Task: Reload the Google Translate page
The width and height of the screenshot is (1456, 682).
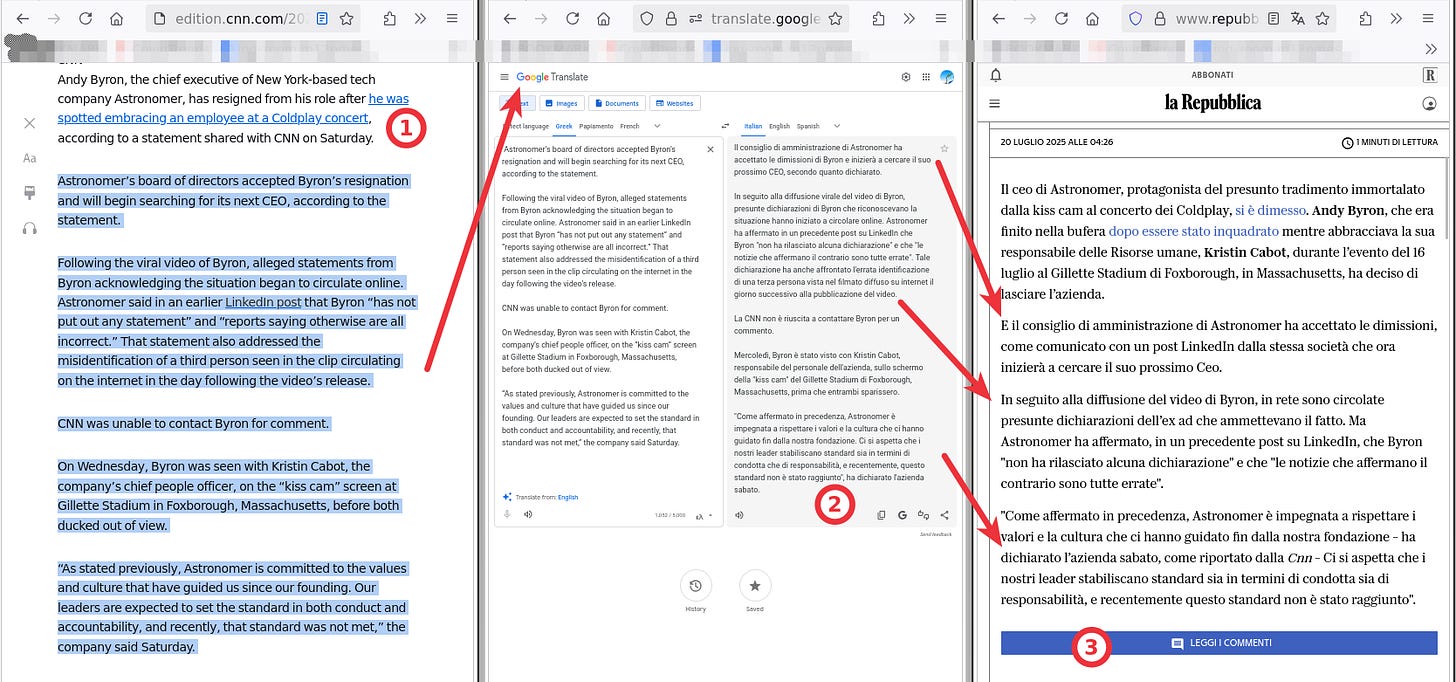Action: [x=572, y=18]
